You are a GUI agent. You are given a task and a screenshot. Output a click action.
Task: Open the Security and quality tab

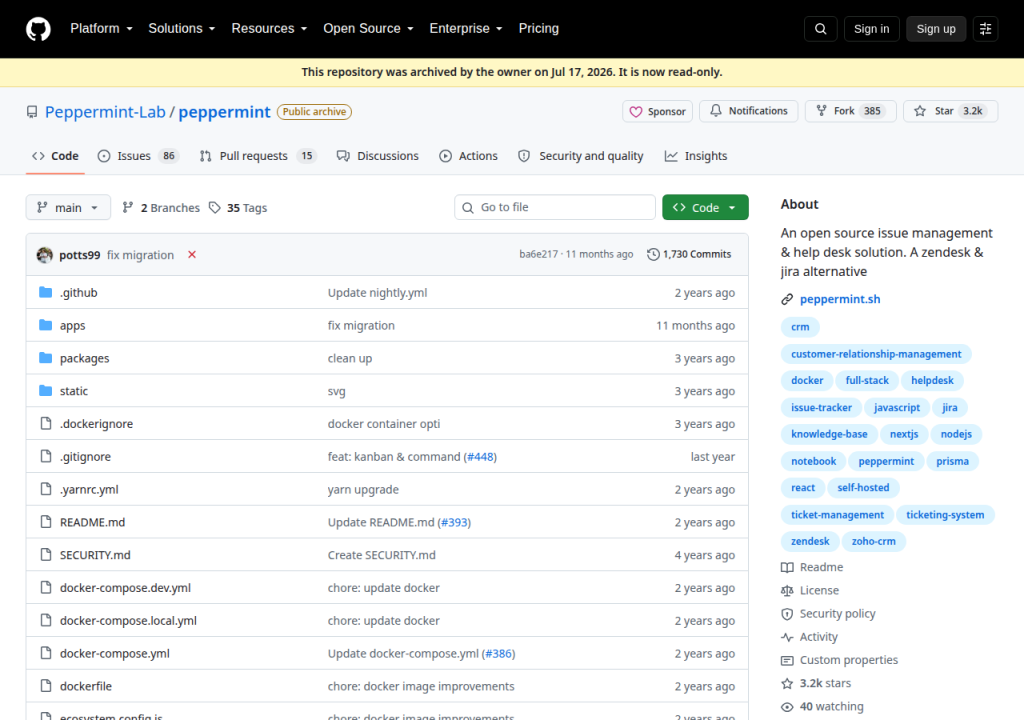click(x=581, y=156)
